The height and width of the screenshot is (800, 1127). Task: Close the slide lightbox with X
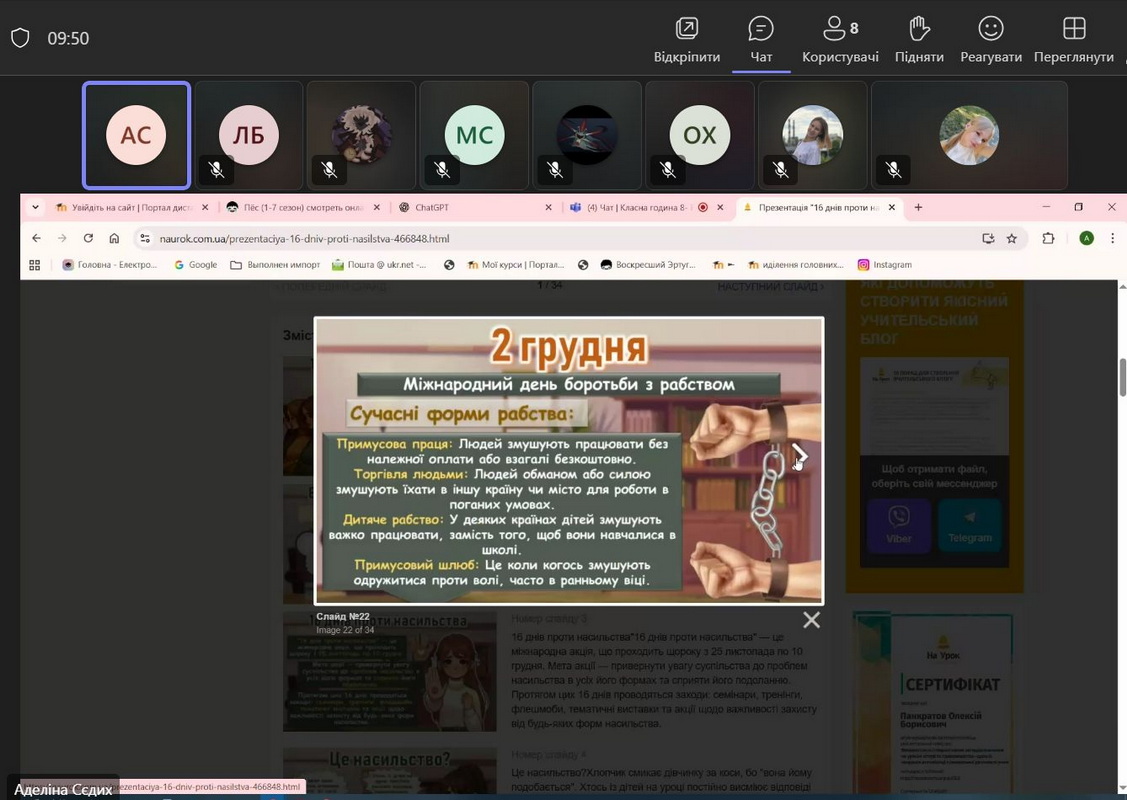(811, 620)
